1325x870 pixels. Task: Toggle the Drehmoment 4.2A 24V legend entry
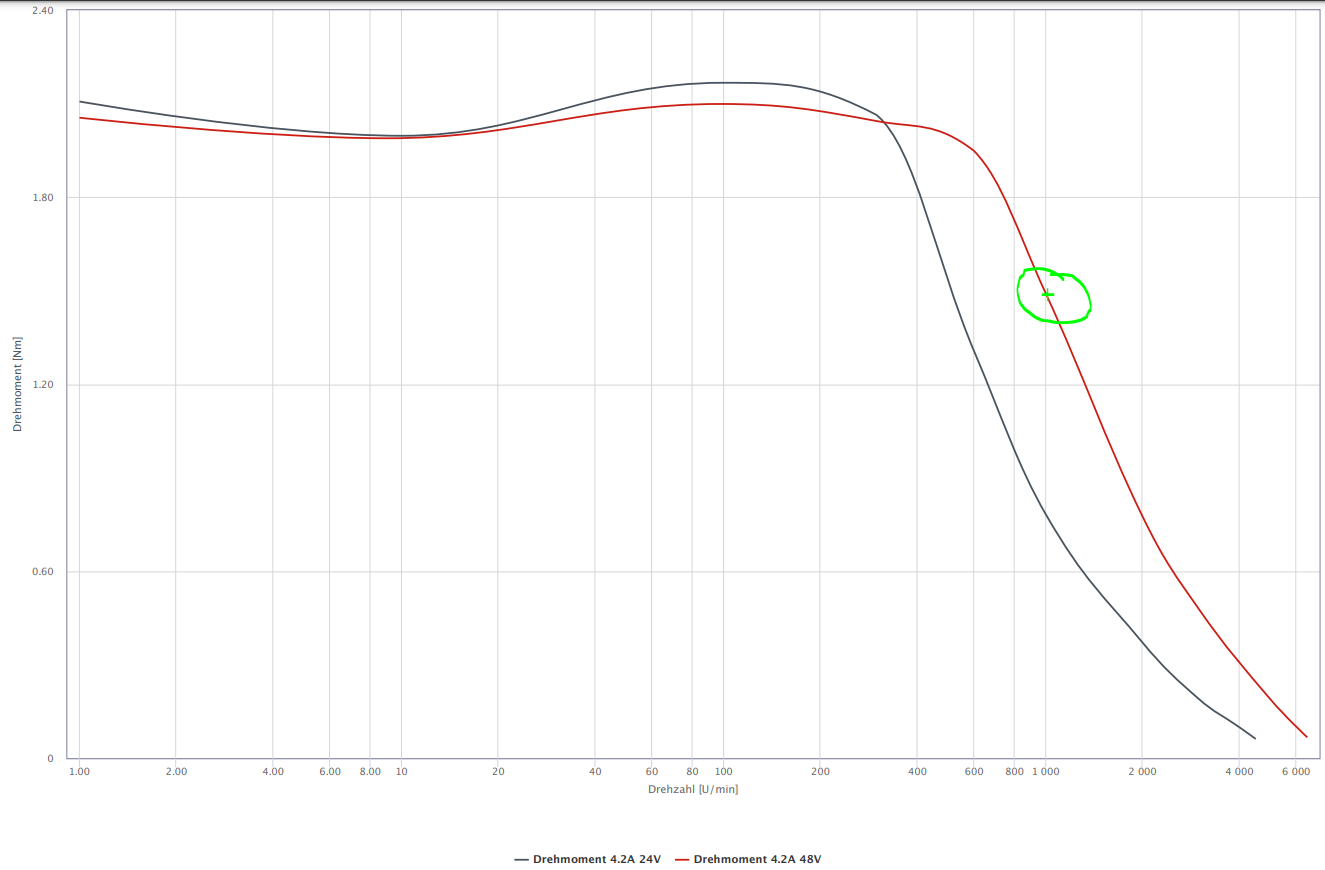pos(587,859)
